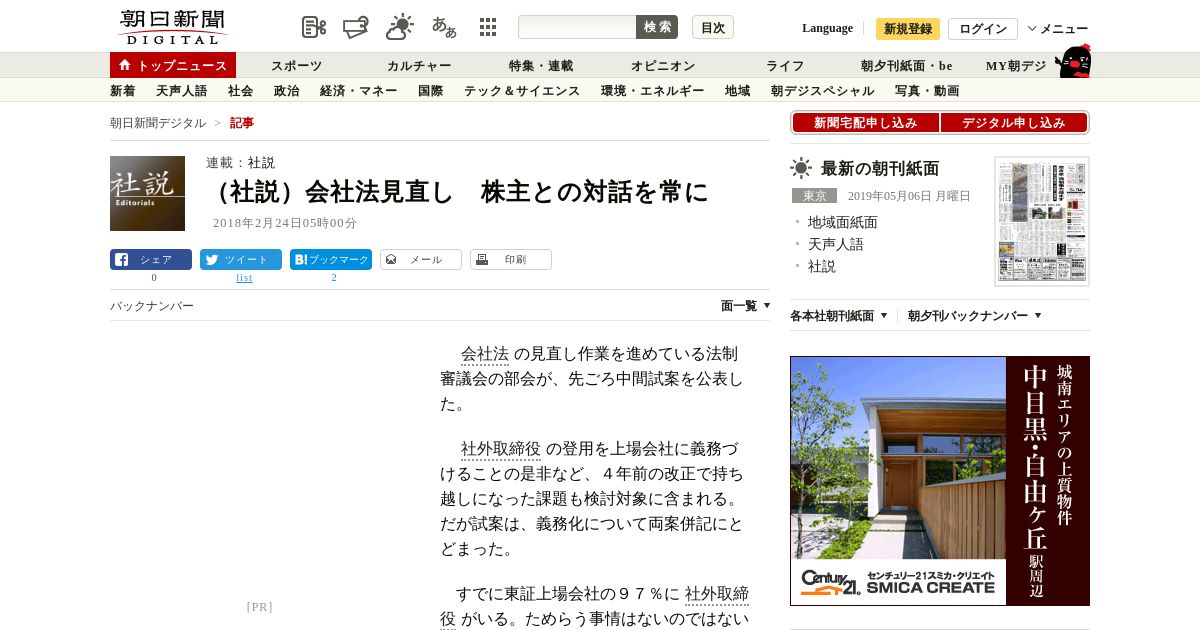Open the バックナンバー link
The width and height of the screenshot is (1200, 630).
pos(152,306)
